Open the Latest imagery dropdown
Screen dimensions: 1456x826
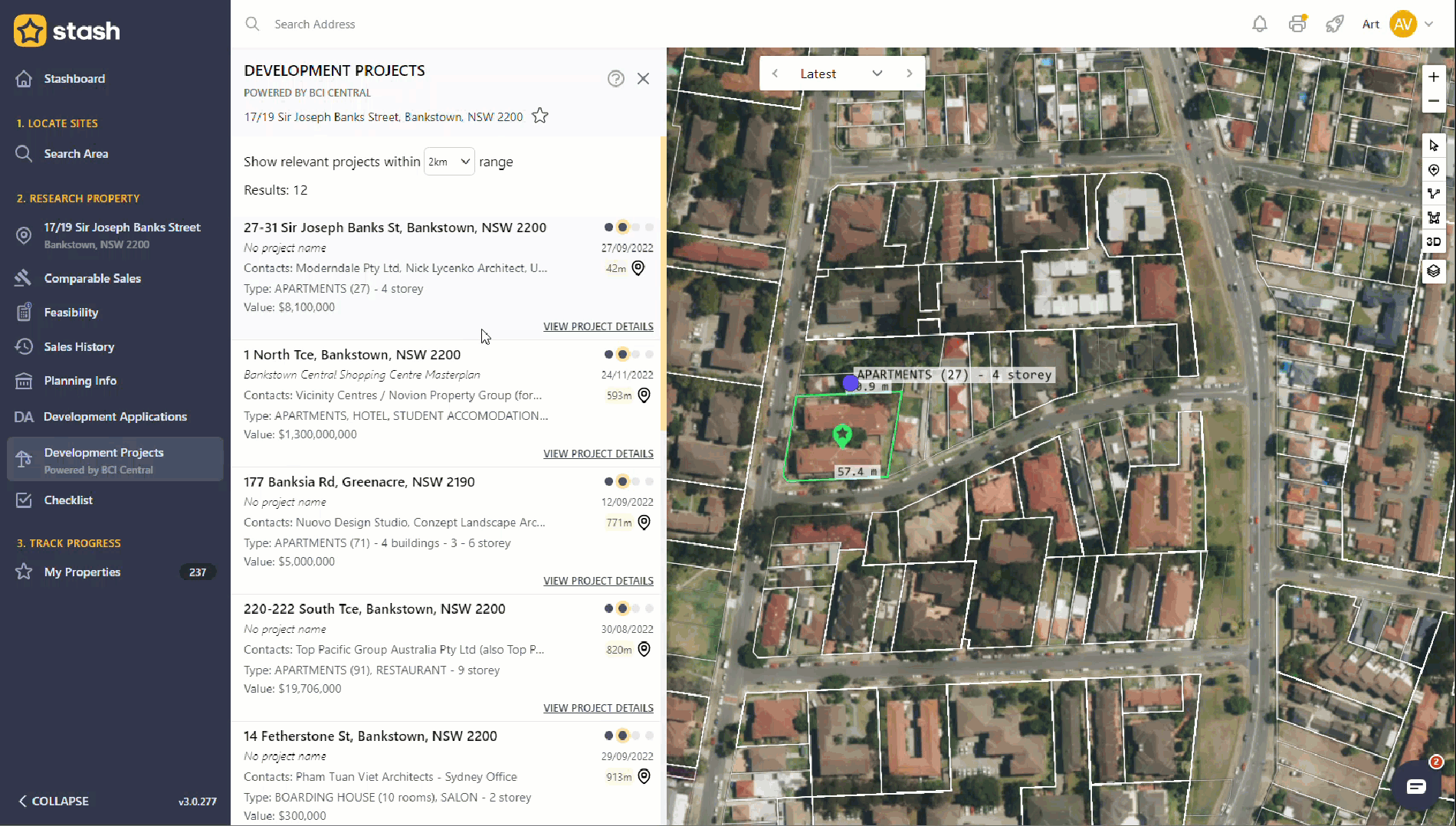pyautogui.click(x=841, y=74)
